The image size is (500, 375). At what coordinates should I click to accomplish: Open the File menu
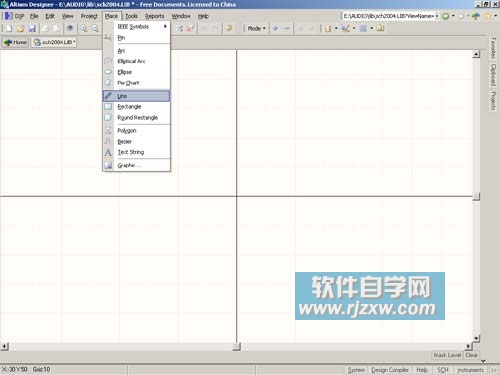34,16
